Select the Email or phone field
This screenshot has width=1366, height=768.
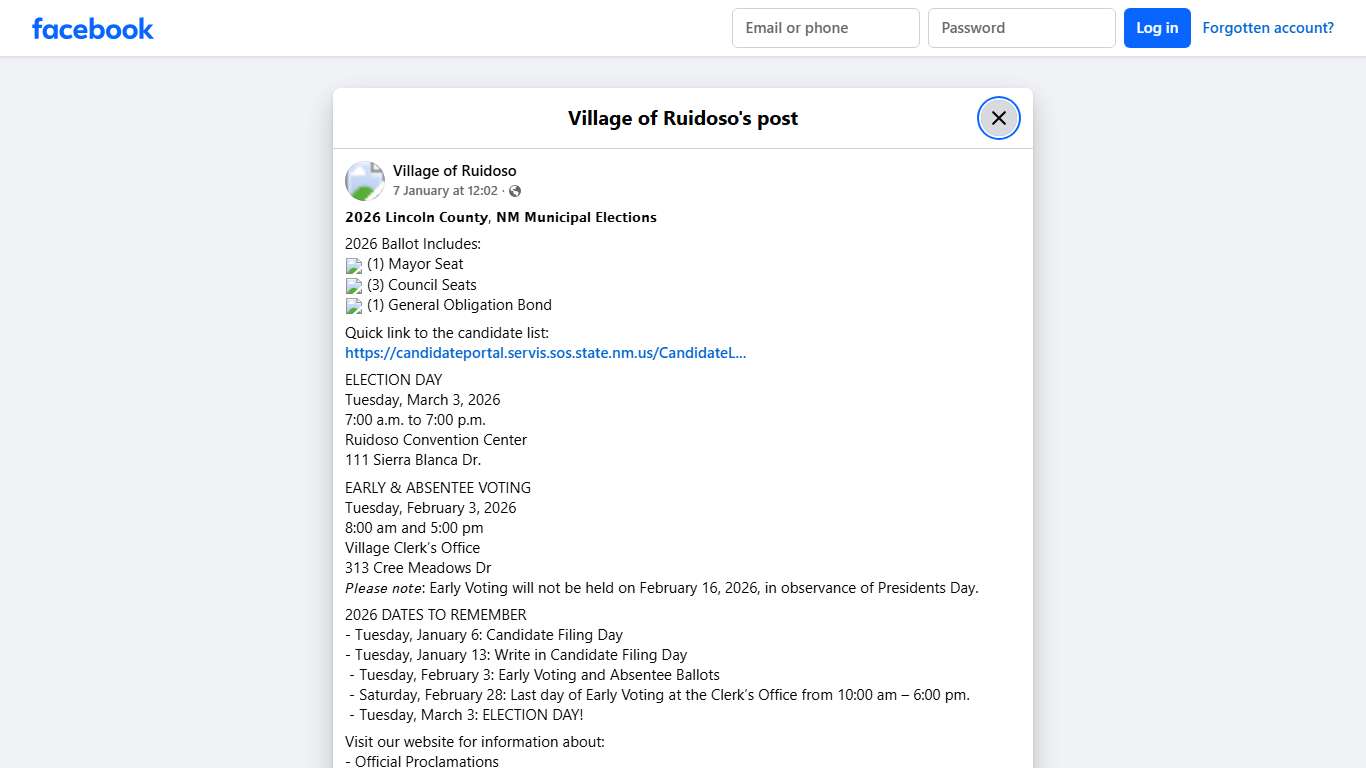(825, 28)
